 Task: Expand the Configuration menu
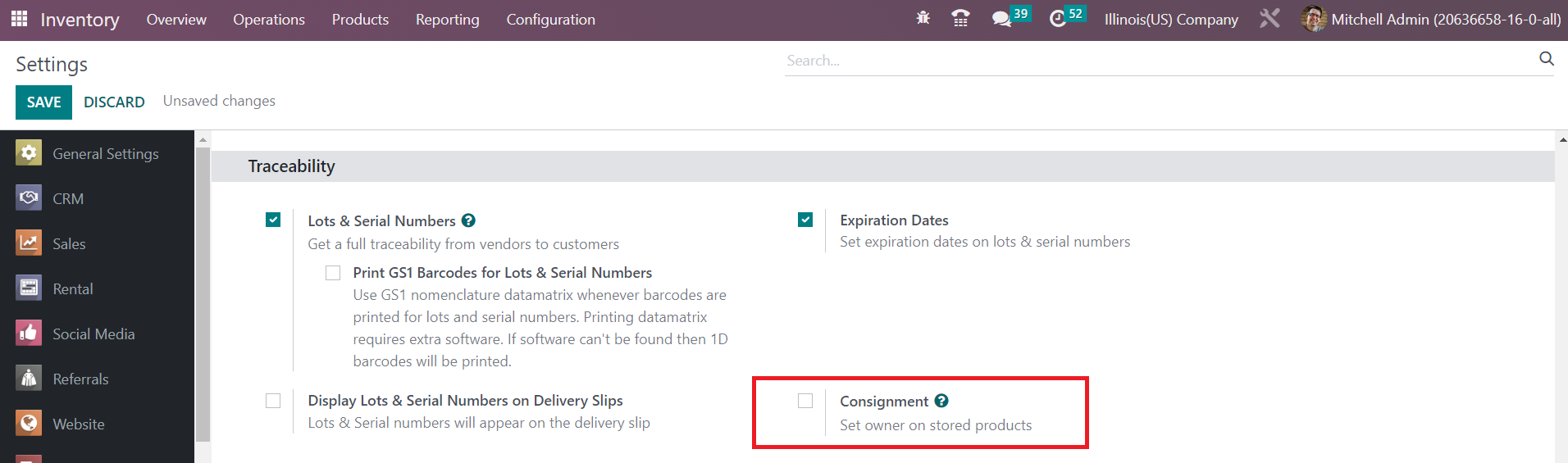[x=550, y=20]
